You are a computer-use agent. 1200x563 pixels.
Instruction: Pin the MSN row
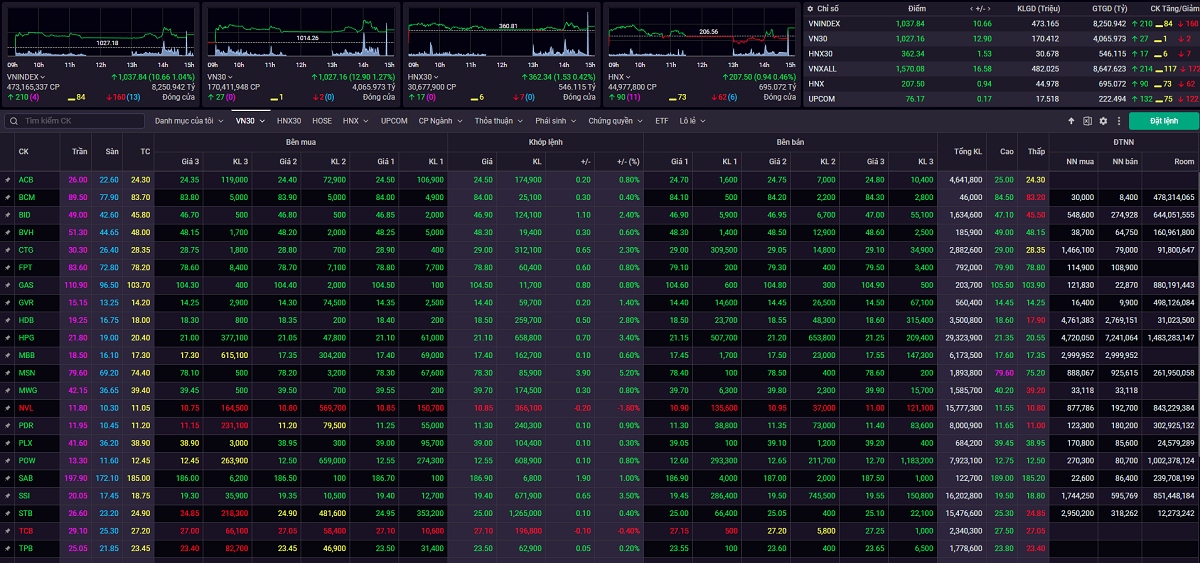(x=7, y=372)
